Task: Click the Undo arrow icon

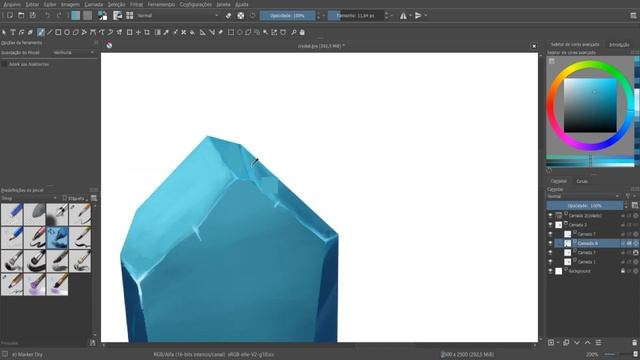Action: tap(47, 16)
